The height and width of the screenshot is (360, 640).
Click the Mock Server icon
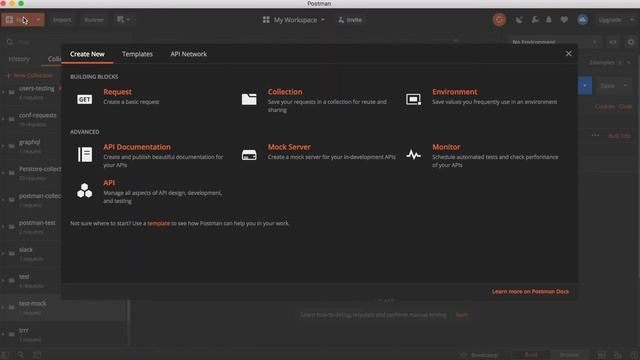(249, 155)
